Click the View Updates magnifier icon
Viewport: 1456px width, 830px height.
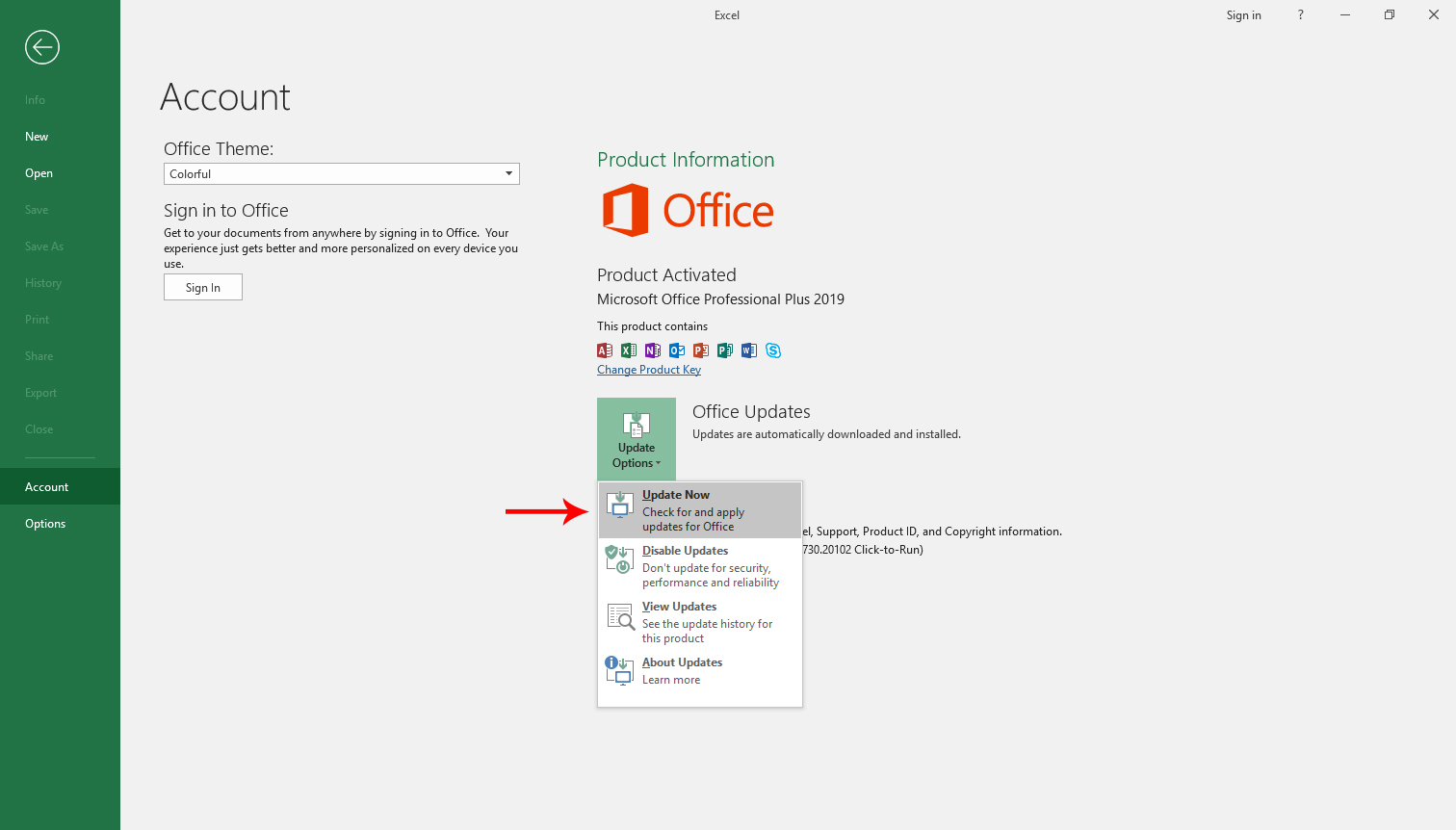(619, 615)
